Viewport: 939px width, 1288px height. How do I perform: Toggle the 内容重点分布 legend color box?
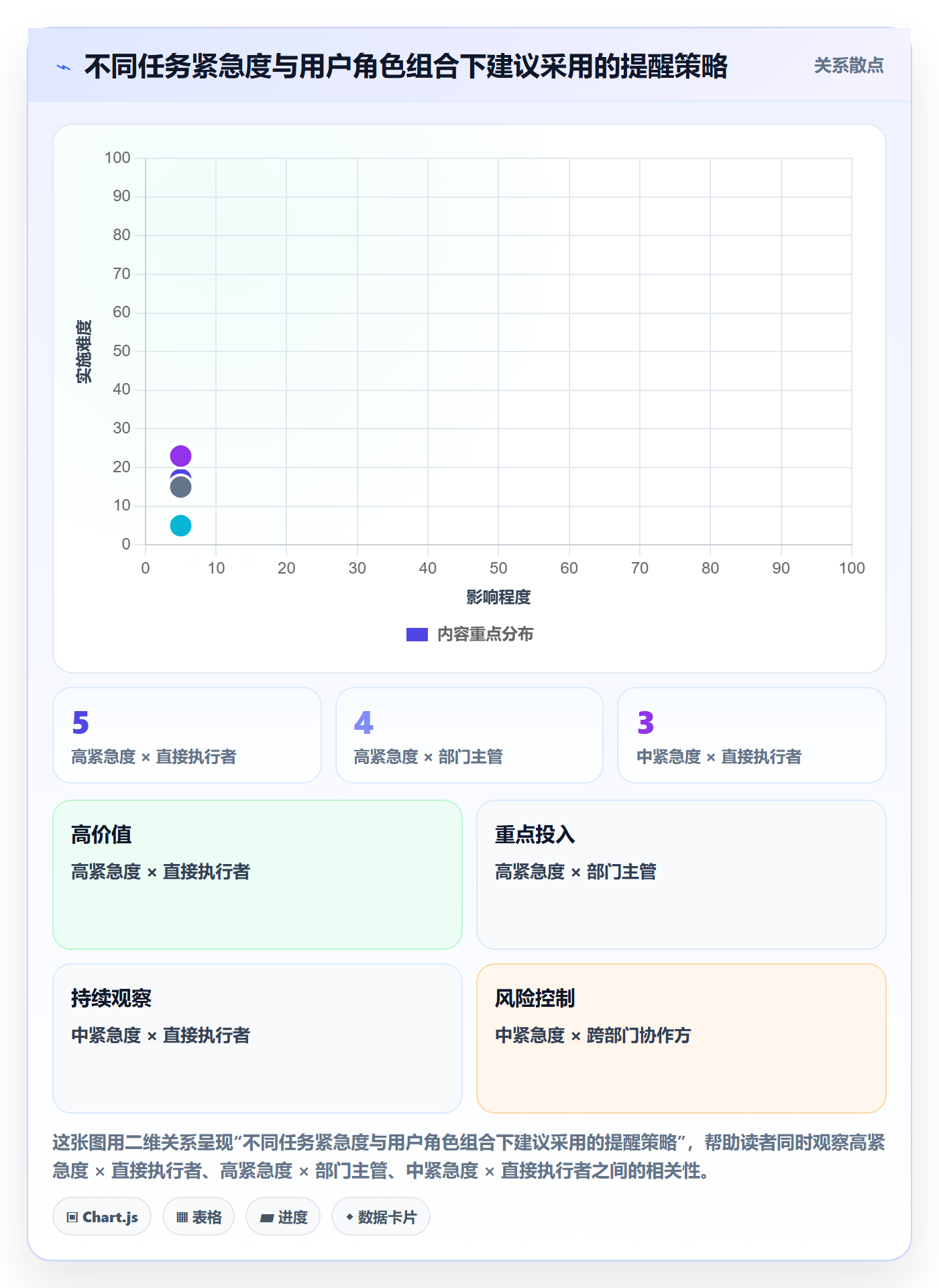click(417, 635)
